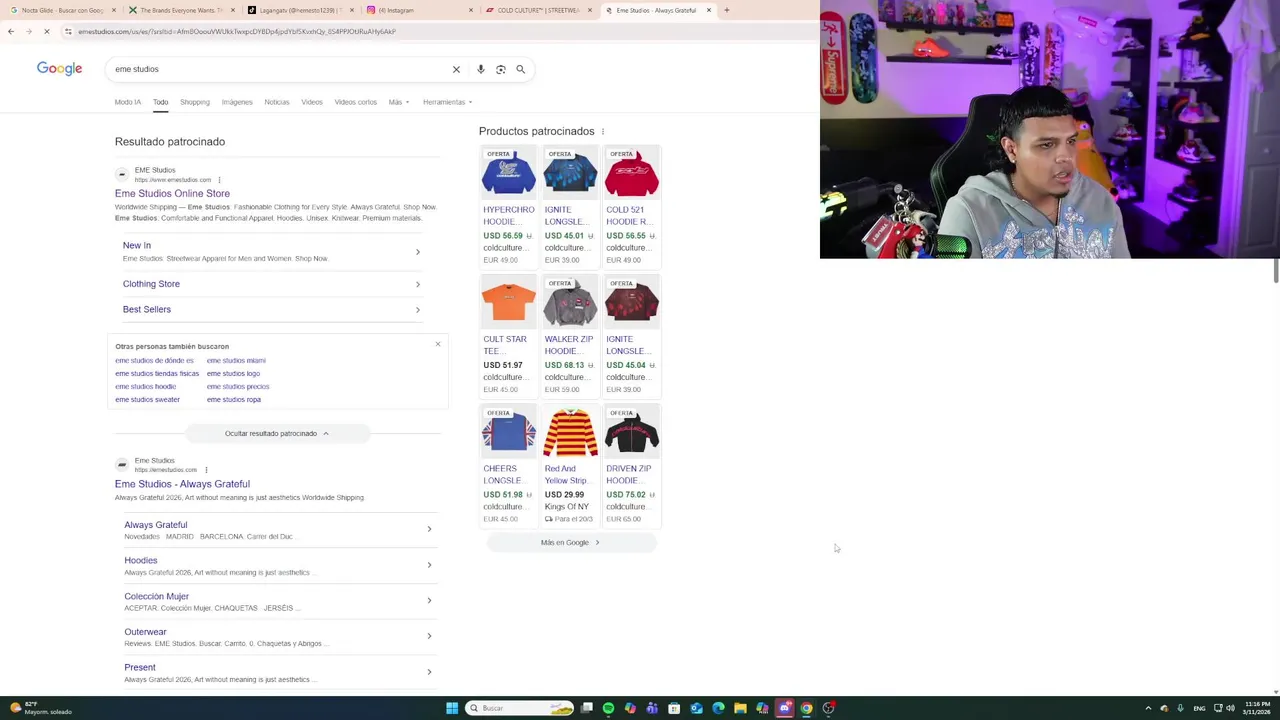The image size is (1280, 720).
Task: Open Eme Studios - Always Grateful link
Action: click(182, 484)
